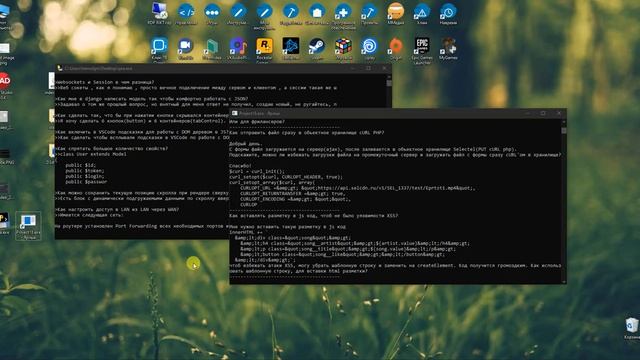Open the light-blue rounded square shortcut
The height and width of the screenshot is (360, 640).
[x=159, y=46]
